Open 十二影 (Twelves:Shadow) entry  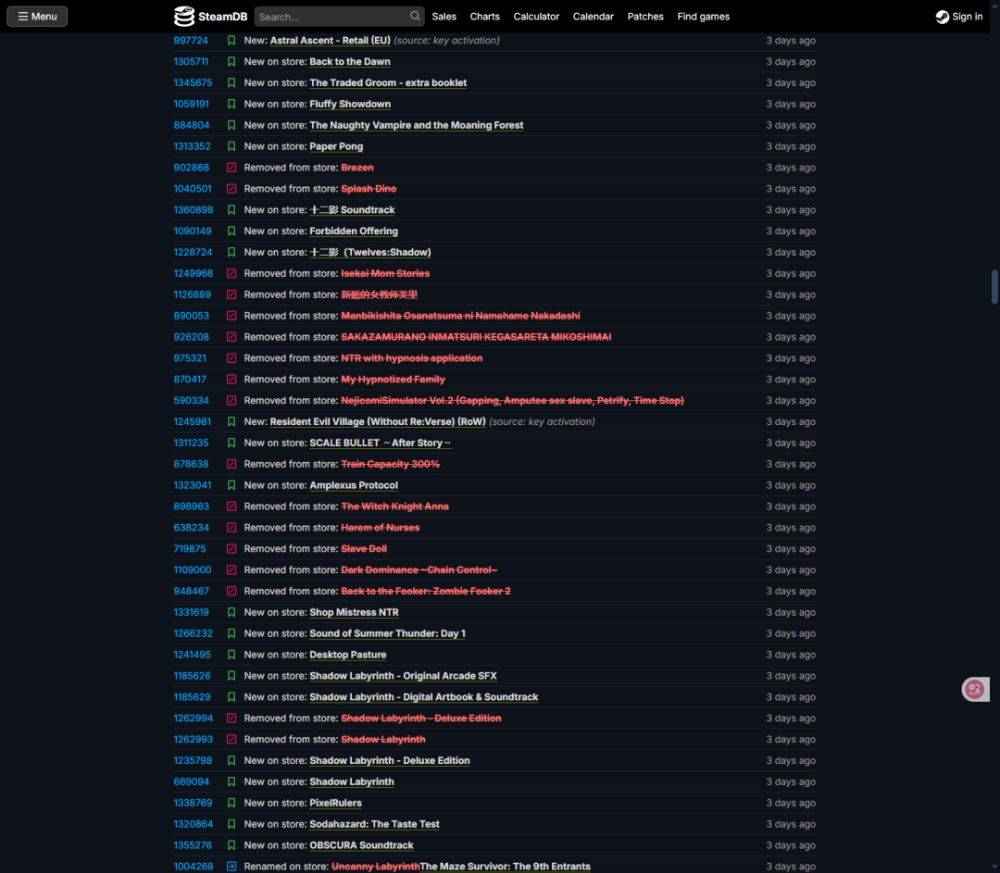[370, 253]
